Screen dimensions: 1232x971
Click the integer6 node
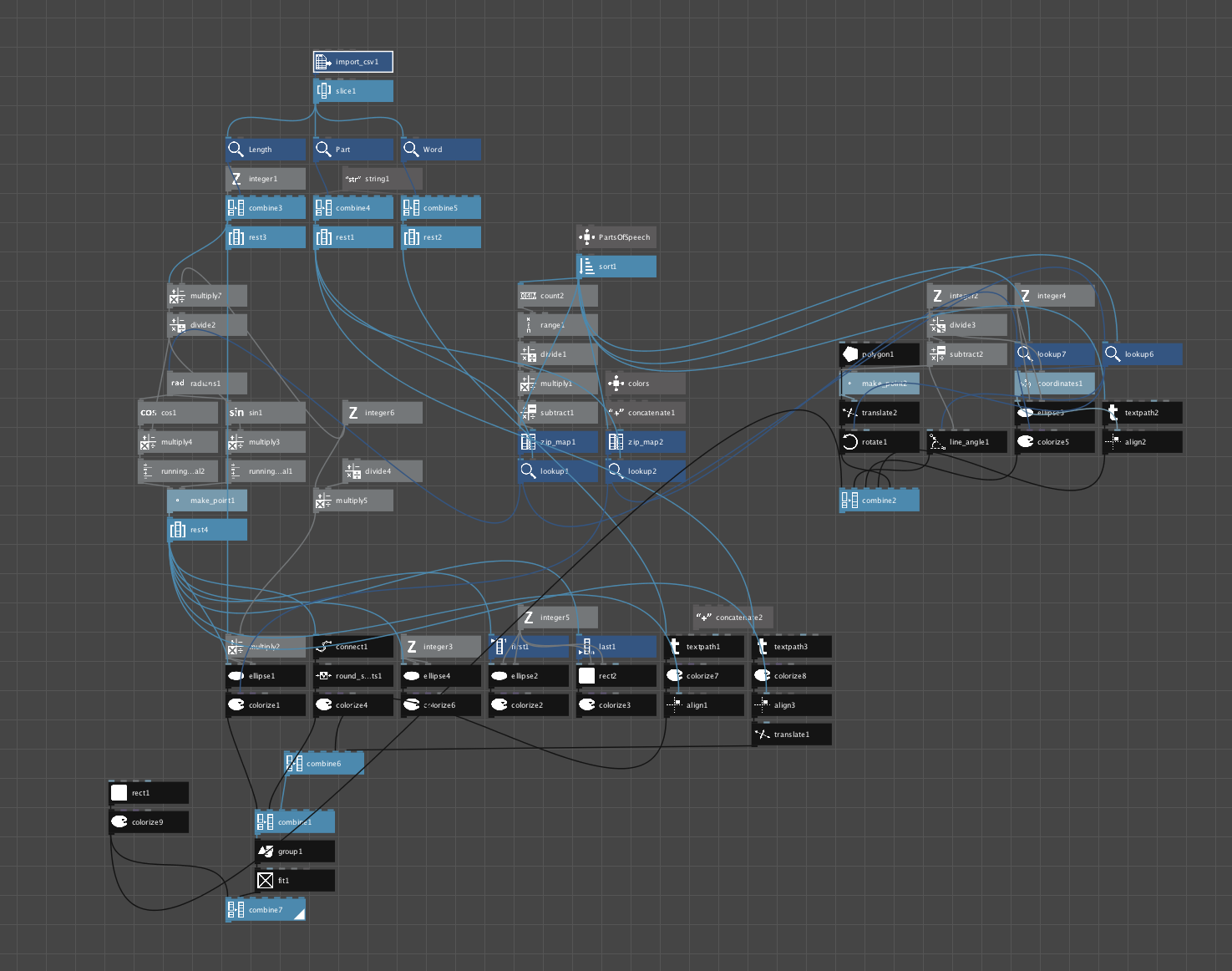tap(383, 413)
